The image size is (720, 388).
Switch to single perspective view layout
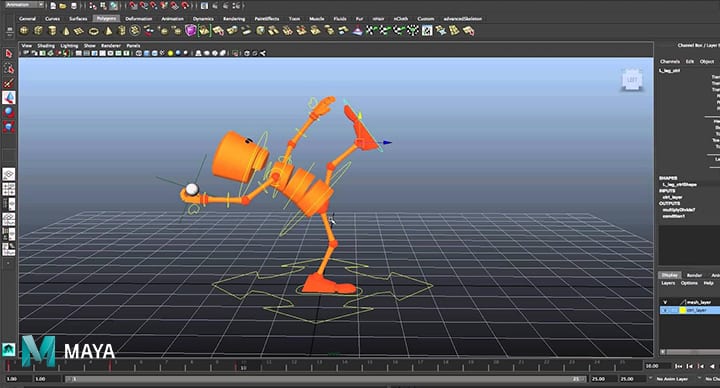tap(9, 174)
